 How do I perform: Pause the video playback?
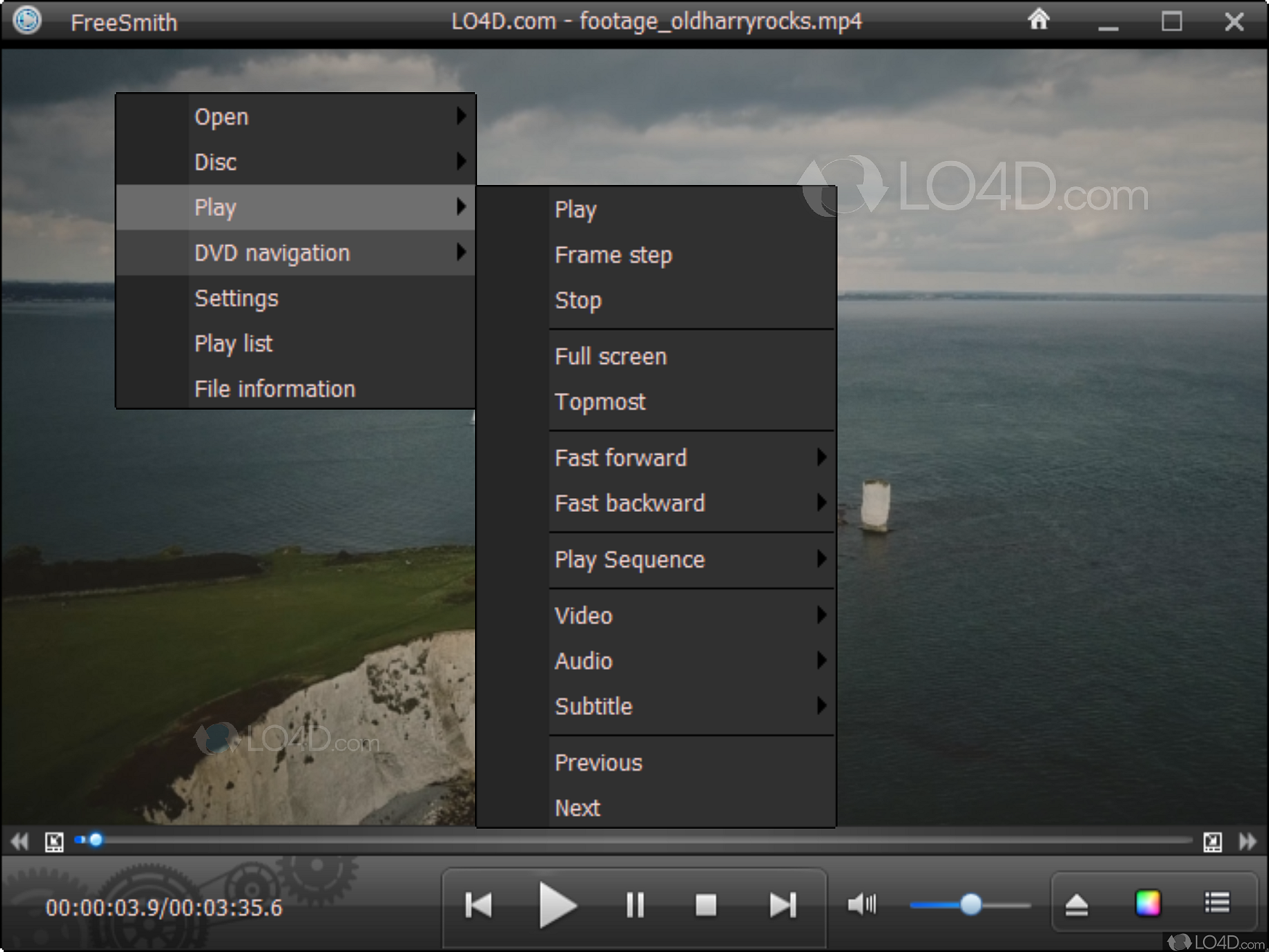pyautogui.click(x=634, y=905)
